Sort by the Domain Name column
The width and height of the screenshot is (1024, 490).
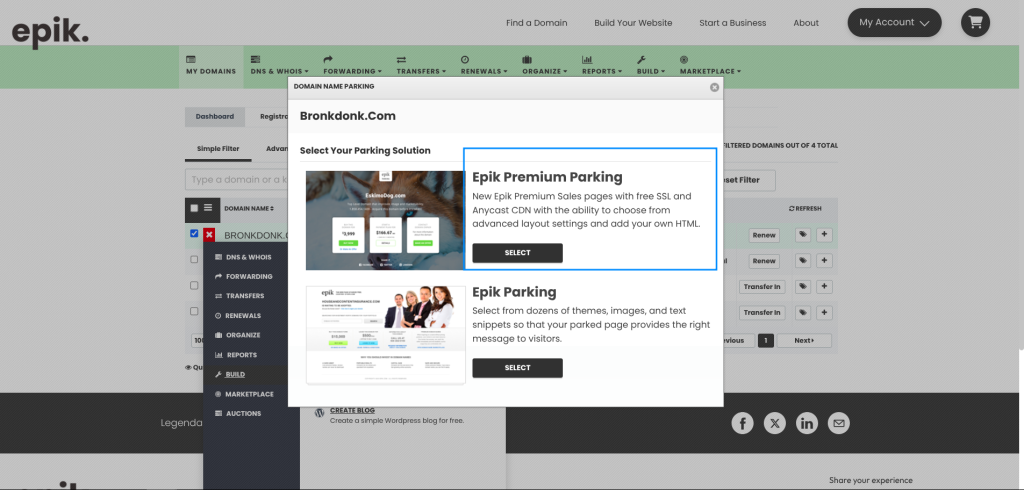tap(249, 208)
